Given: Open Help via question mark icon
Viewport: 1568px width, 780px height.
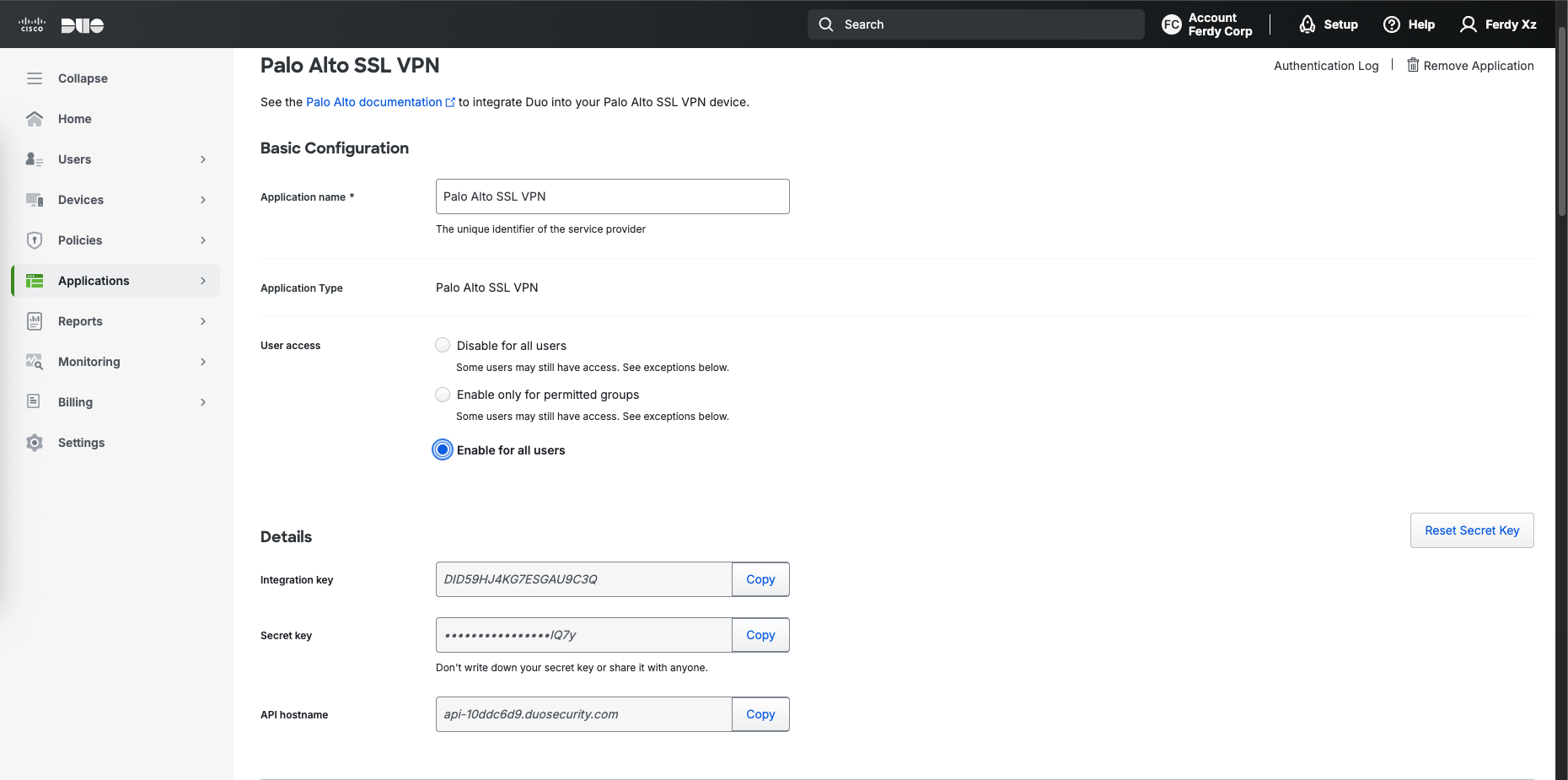Looking at the screenshot, I should coord(1392,24).
